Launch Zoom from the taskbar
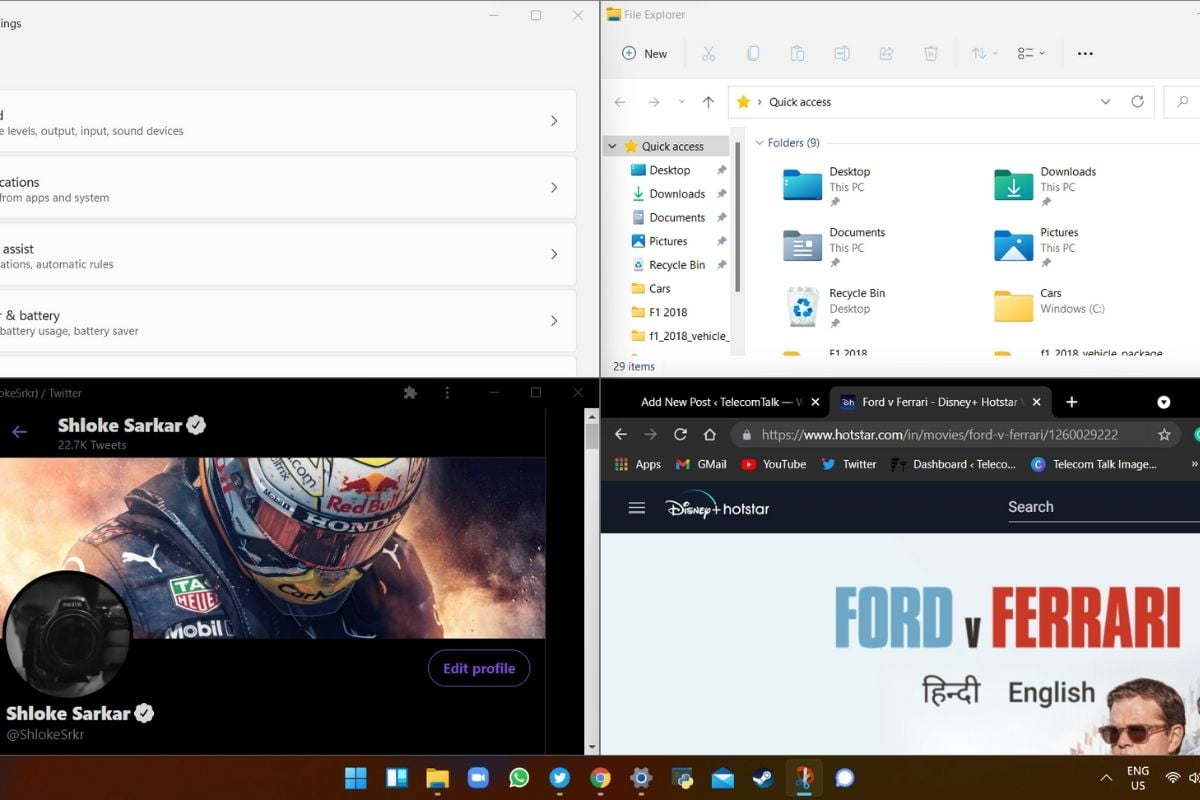Image resolution: width=1200 pixels, height=800 pixels. click(478, 778)
